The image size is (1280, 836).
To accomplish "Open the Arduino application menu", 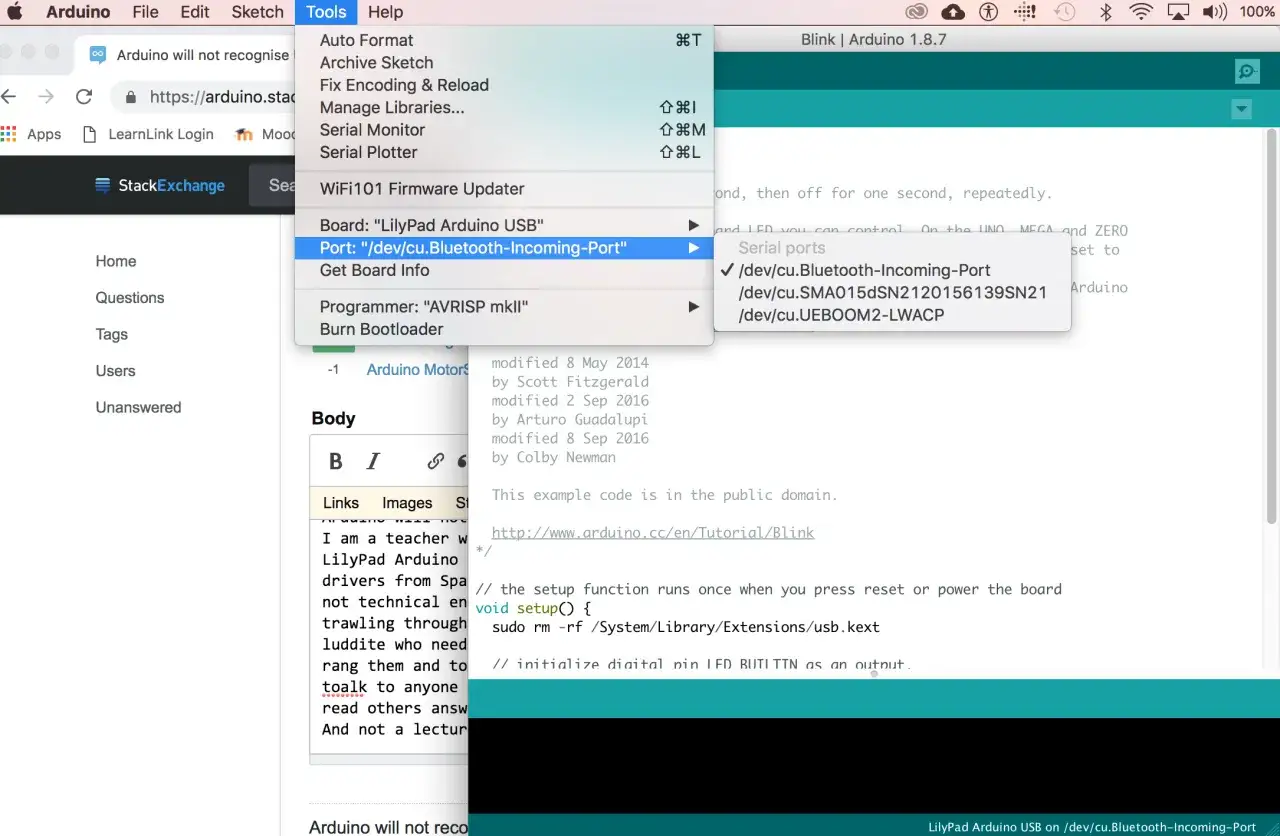I will 78,12.
